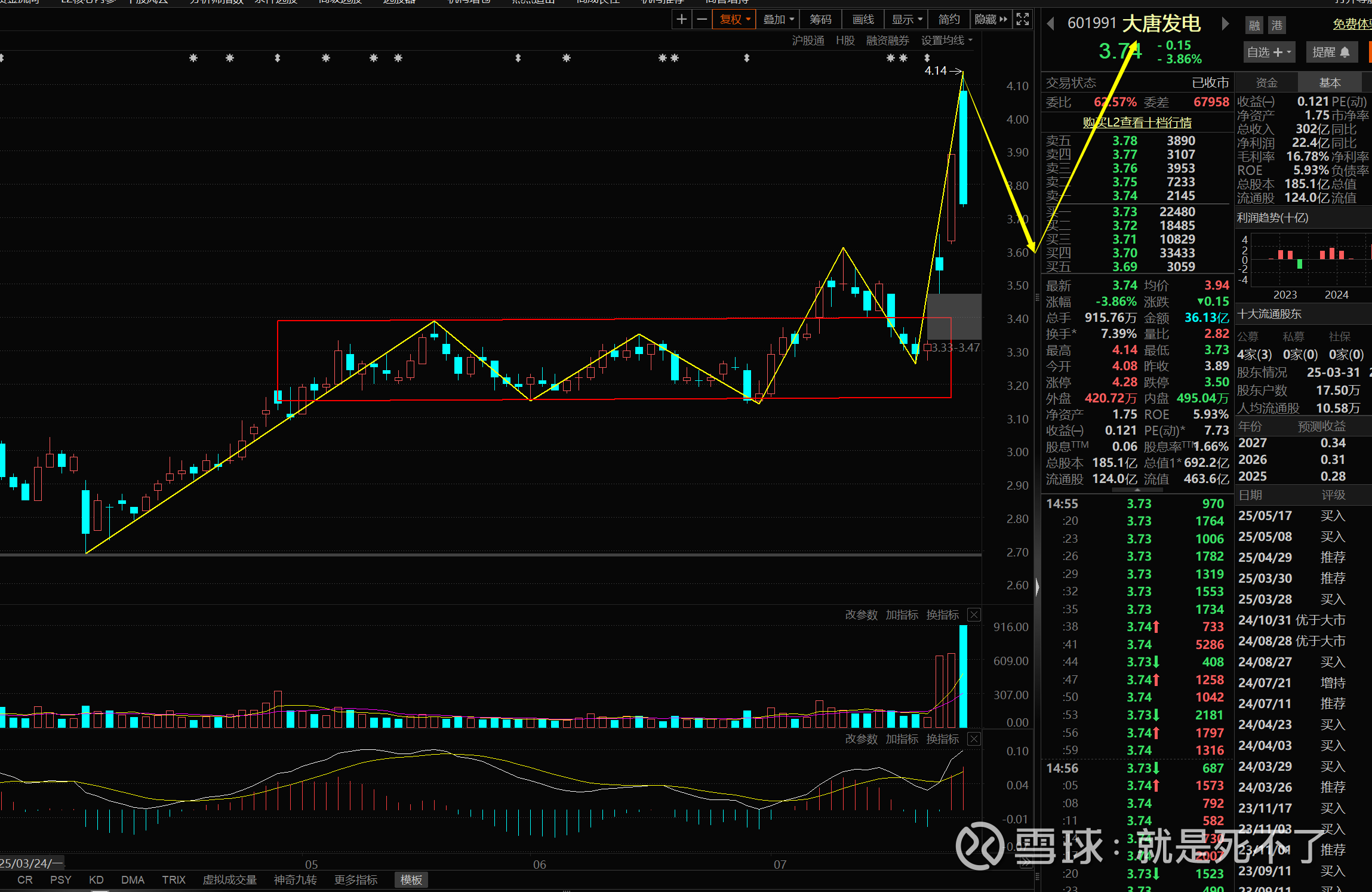Open the 显示 display dropdown
1372x892 pixels.
click(x=906, y=19)
